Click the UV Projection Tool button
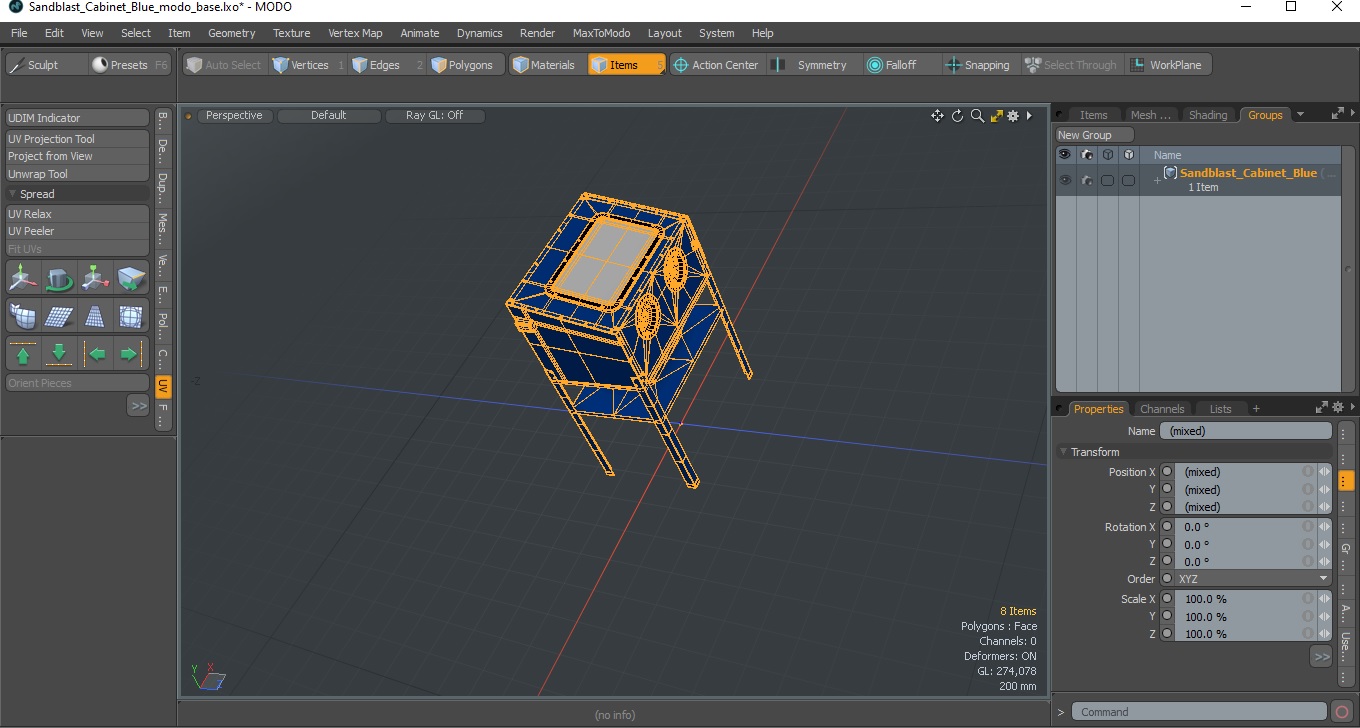 tap(78, 139)
